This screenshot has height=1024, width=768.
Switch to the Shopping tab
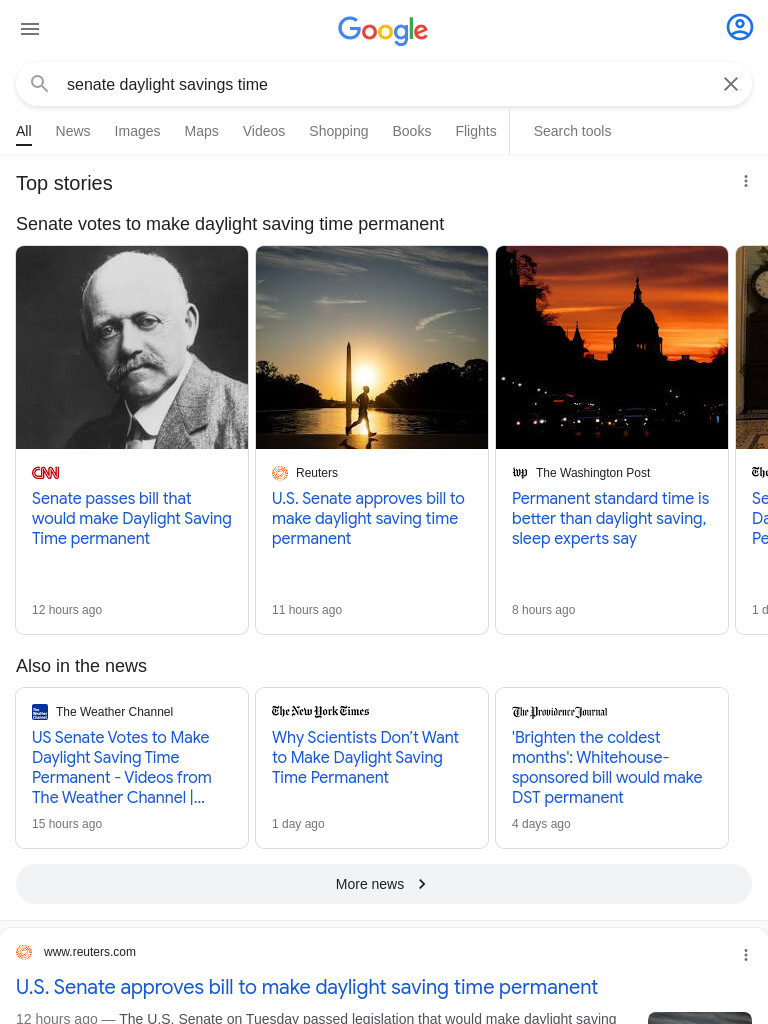[338, 131]
